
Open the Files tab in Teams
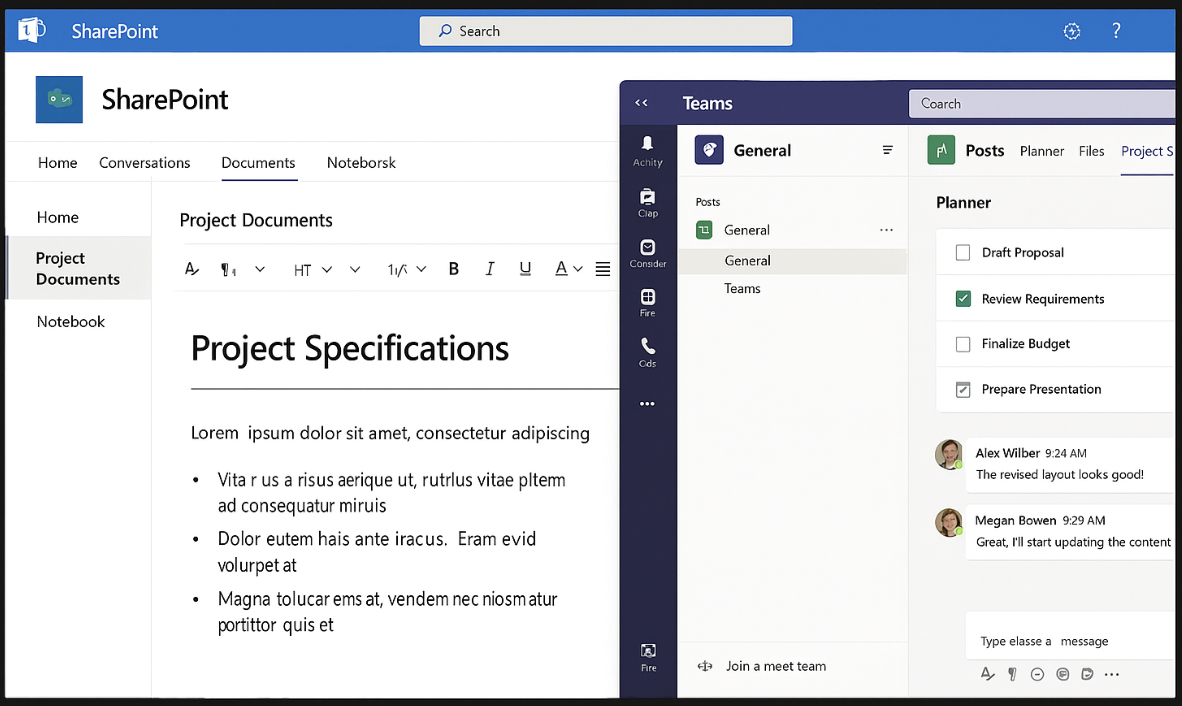1091,151
